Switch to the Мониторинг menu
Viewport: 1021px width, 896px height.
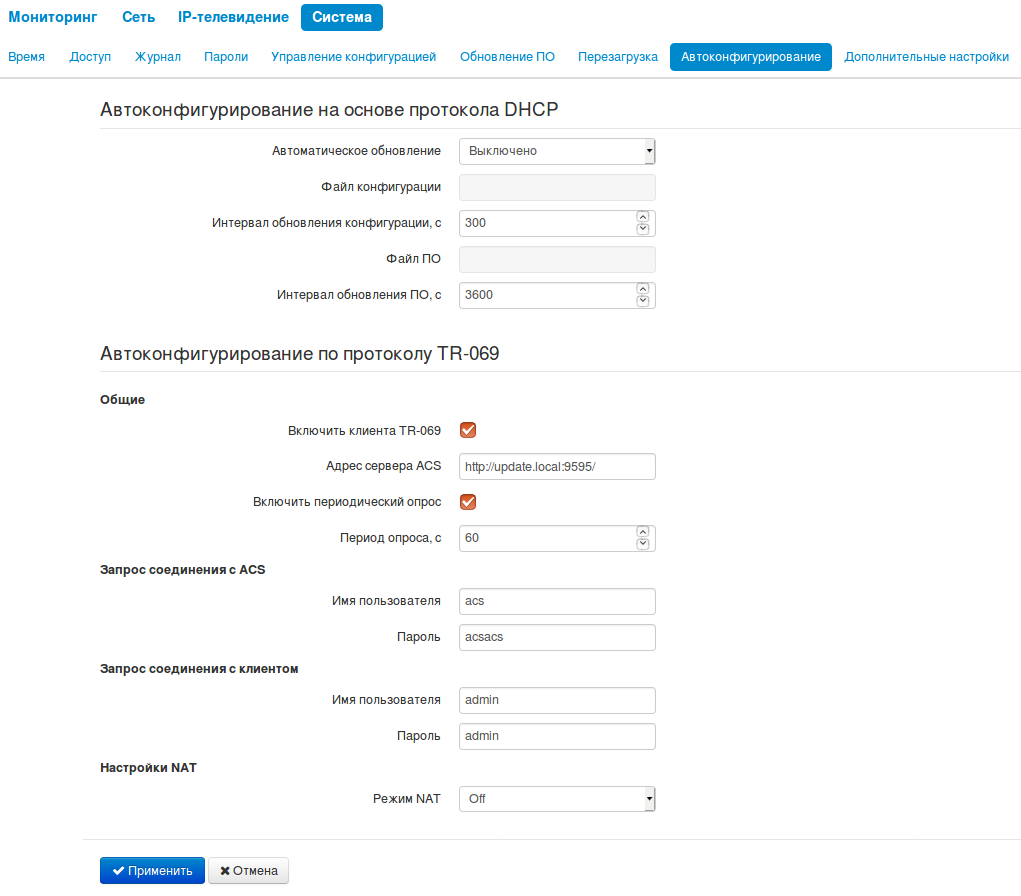(x=53, y=17)
